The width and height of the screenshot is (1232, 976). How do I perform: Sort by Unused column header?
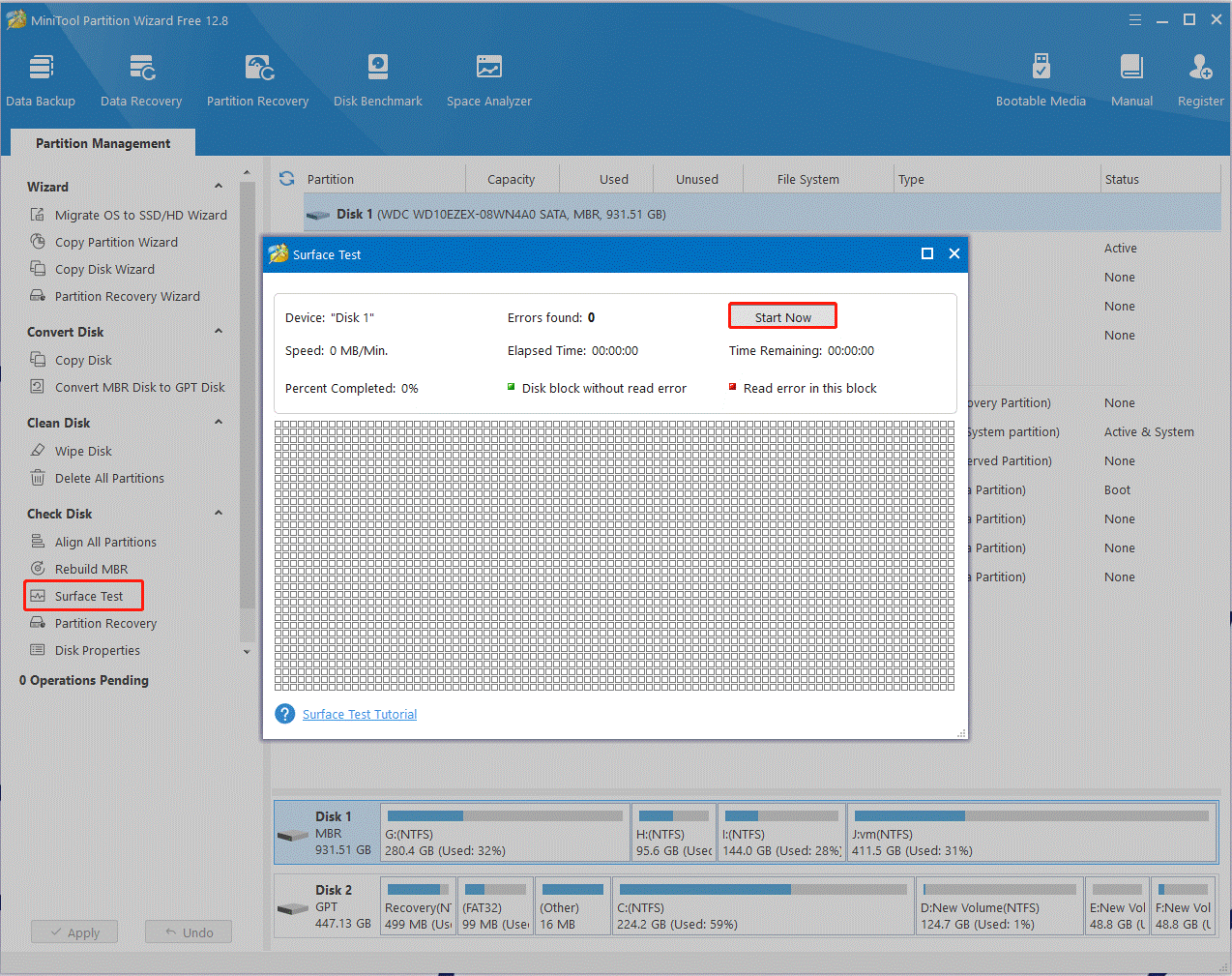point(697,179)
